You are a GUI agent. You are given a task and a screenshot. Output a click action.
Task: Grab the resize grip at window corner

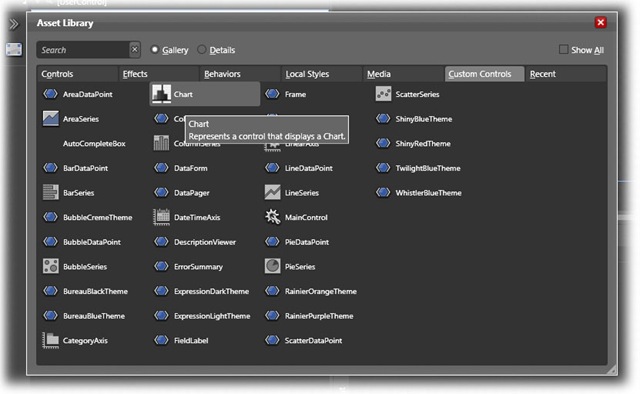(x=612, y=370)
